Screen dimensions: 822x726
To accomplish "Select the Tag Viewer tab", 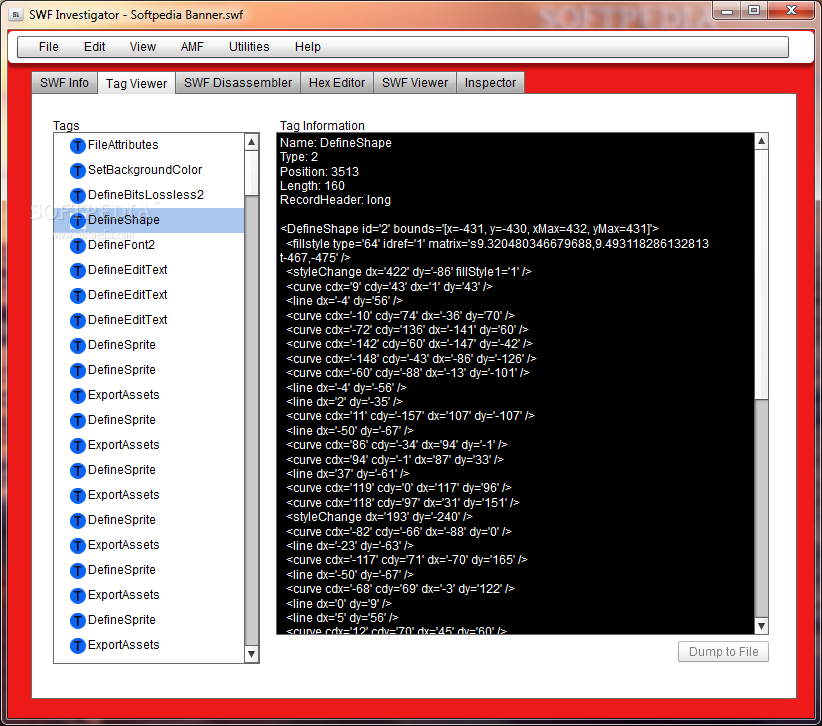I will (x=136, y=83).
